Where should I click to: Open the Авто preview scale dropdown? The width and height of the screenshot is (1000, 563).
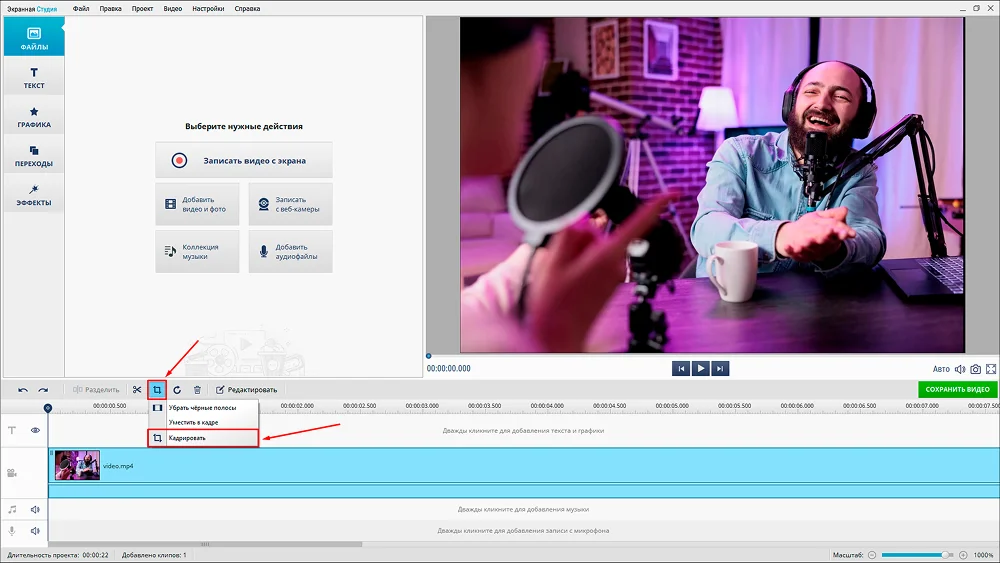coord(941,369)
